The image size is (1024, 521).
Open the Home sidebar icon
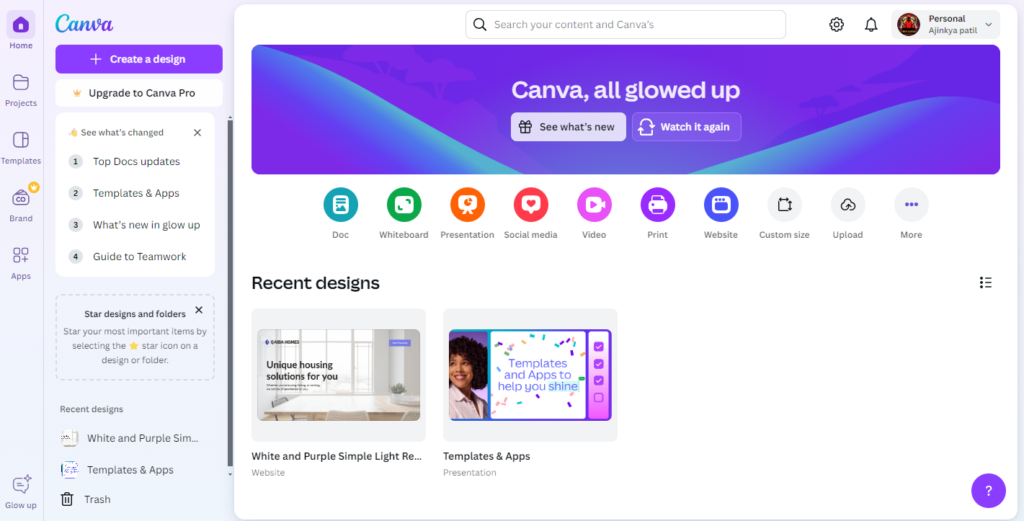click(21, 25)
